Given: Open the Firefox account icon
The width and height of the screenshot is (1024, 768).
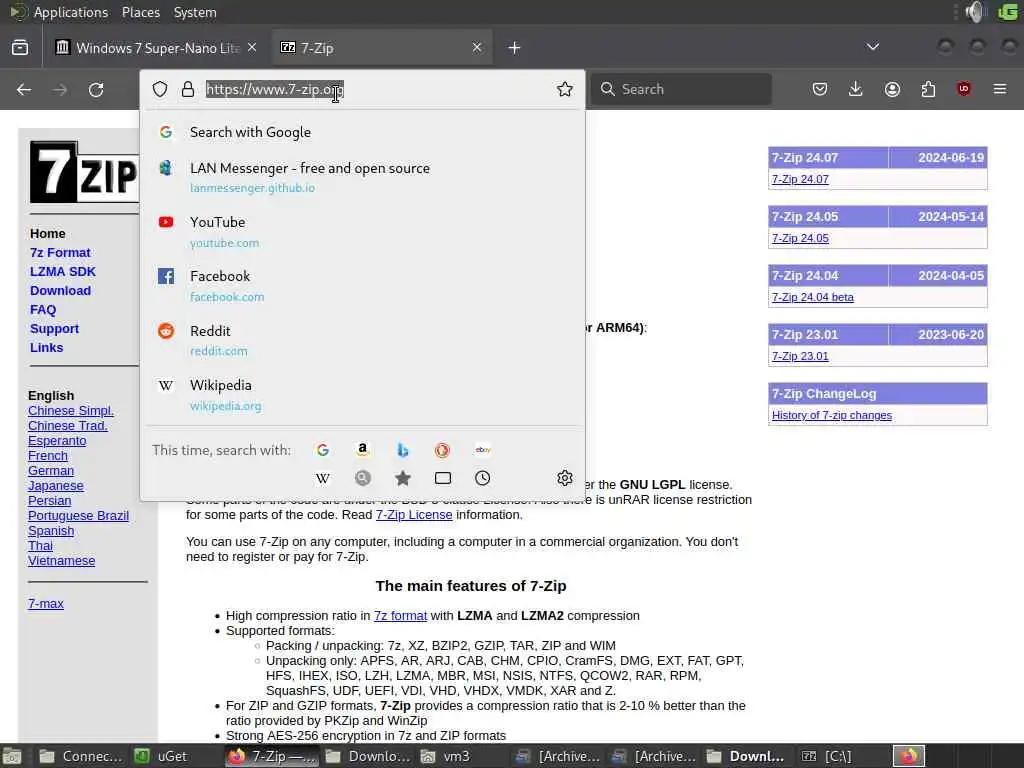Looking at the screenshot, I should pyautogui.click(x=892, y=89).
